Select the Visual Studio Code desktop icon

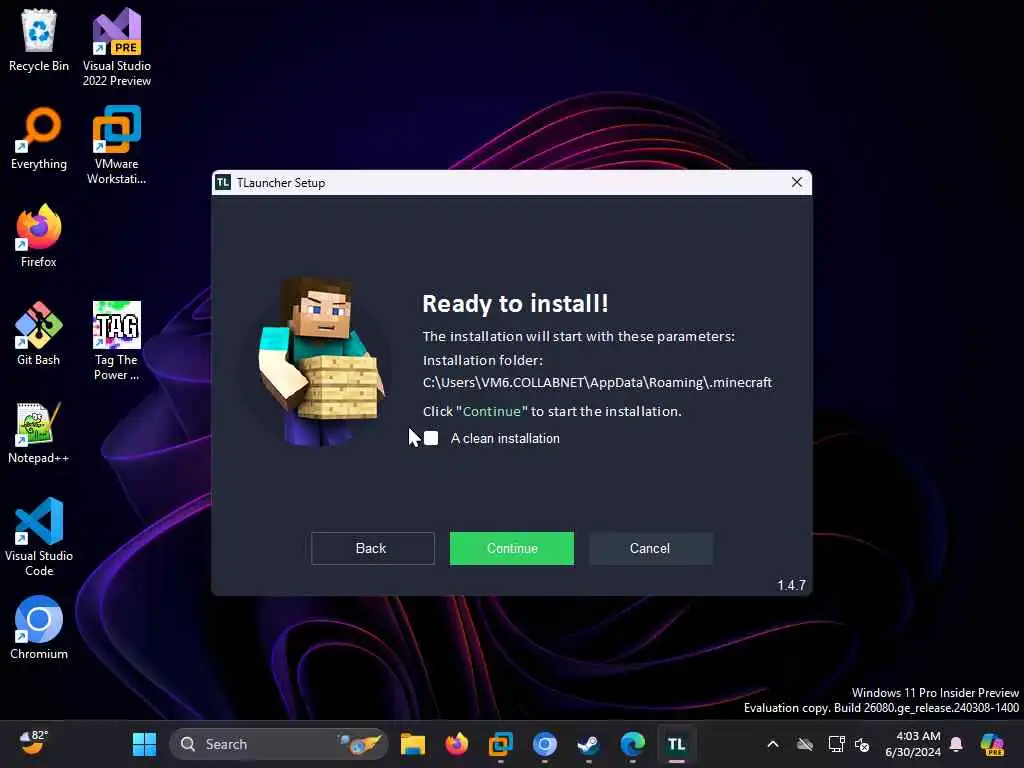point(39,537)
